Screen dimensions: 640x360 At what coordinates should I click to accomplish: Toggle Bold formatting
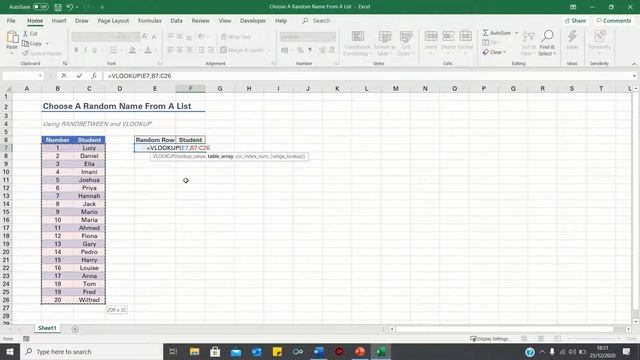pos(76,50)
